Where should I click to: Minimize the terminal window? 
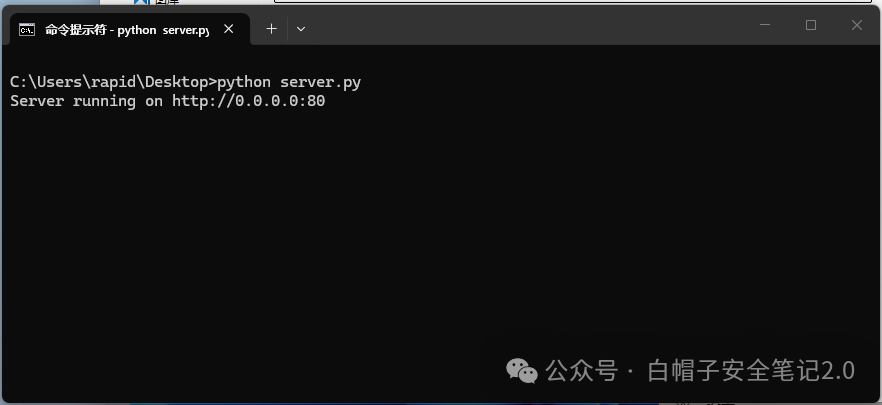tap(765, 25)
